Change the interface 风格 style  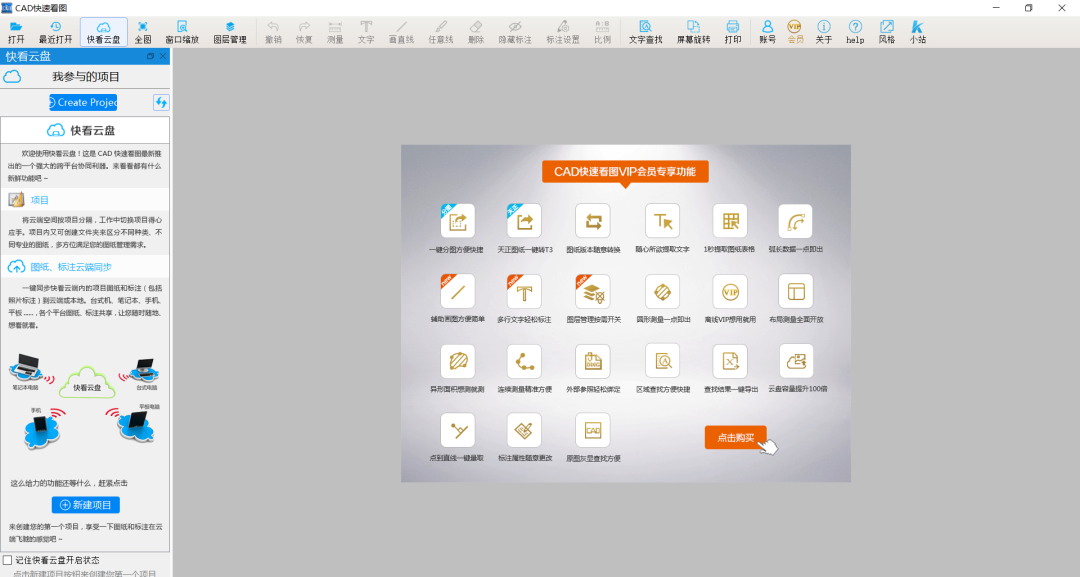(886, 32)
